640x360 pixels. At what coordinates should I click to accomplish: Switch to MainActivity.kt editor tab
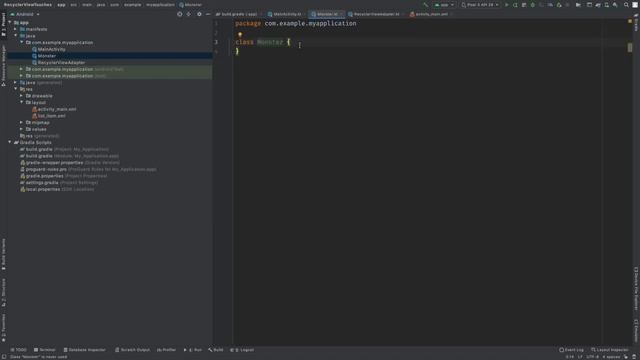pos(286,14)
